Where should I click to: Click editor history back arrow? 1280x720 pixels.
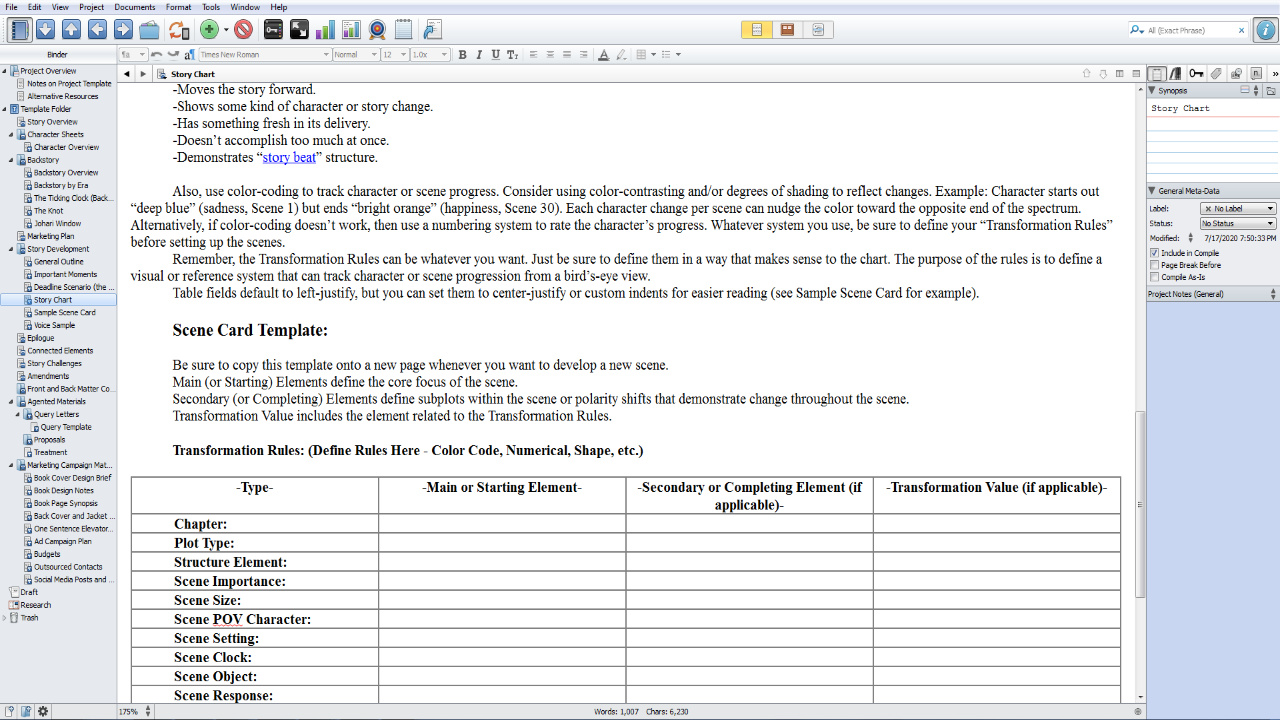[127, 74]
